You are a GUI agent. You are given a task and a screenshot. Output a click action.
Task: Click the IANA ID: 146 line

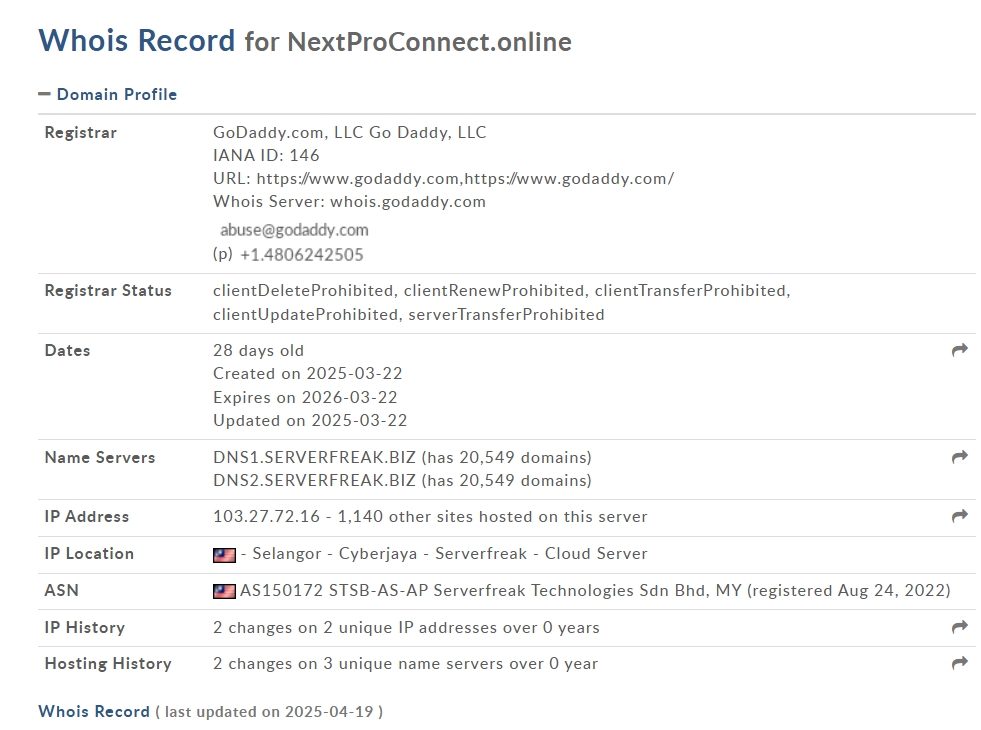[266, 155]
